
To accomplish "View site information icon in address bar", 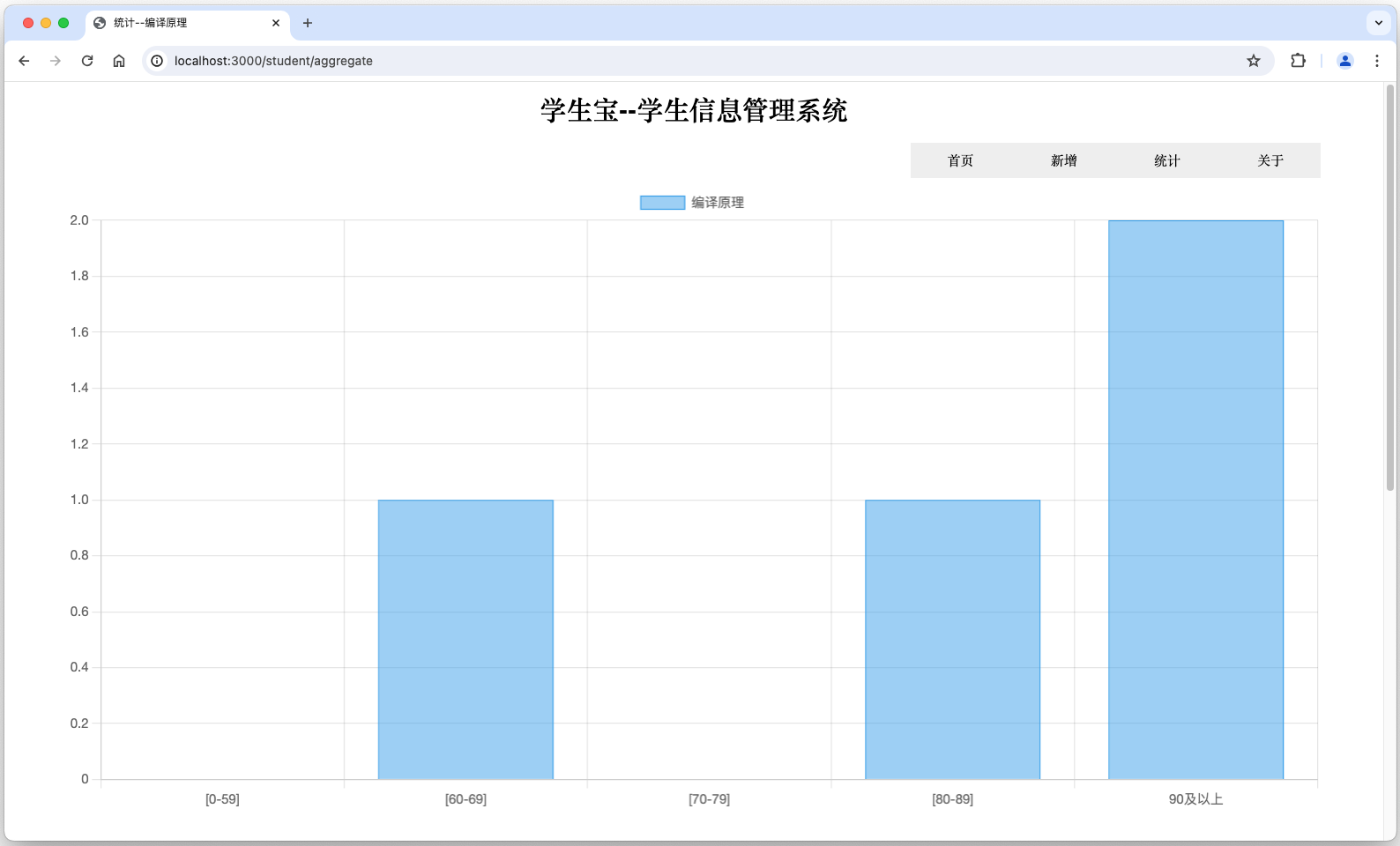I will 157,61.
